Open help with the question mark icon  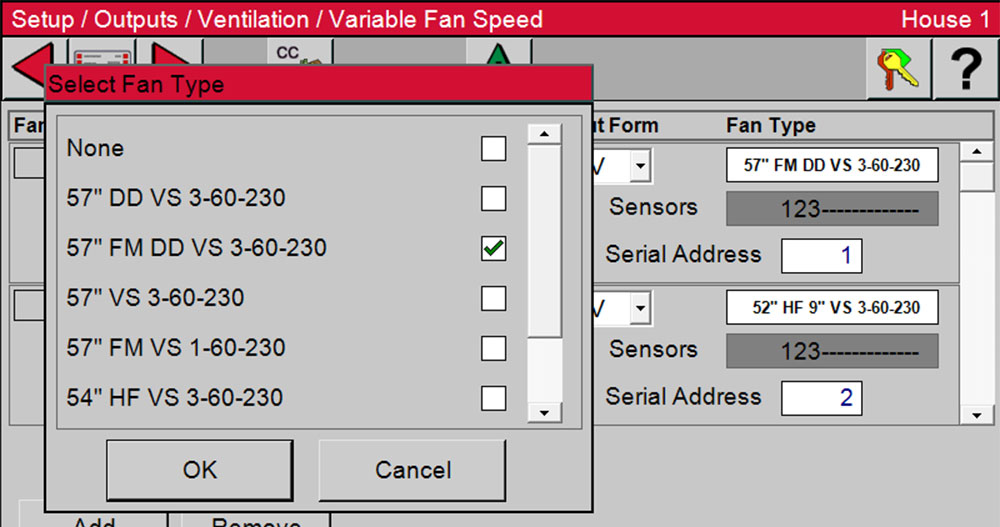(964, 71)
